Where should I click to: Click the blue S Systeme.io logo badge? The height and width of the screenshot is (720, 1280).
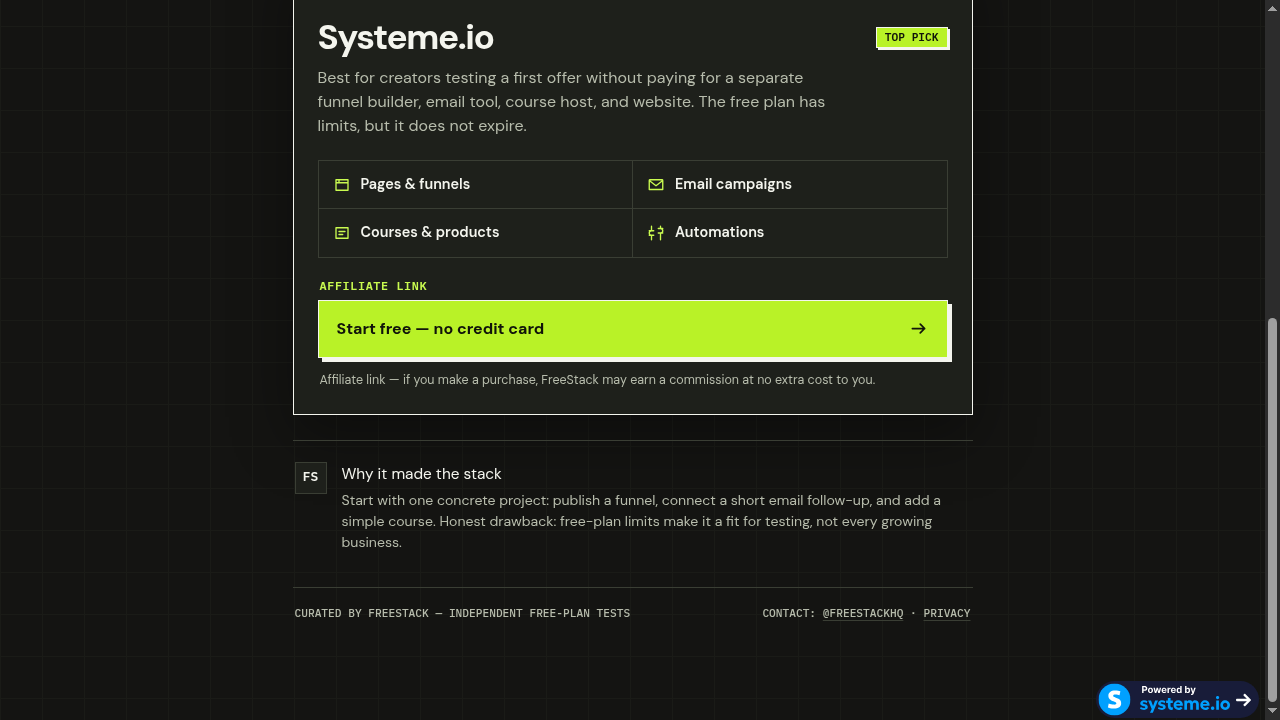click(x=1114, y=699)
